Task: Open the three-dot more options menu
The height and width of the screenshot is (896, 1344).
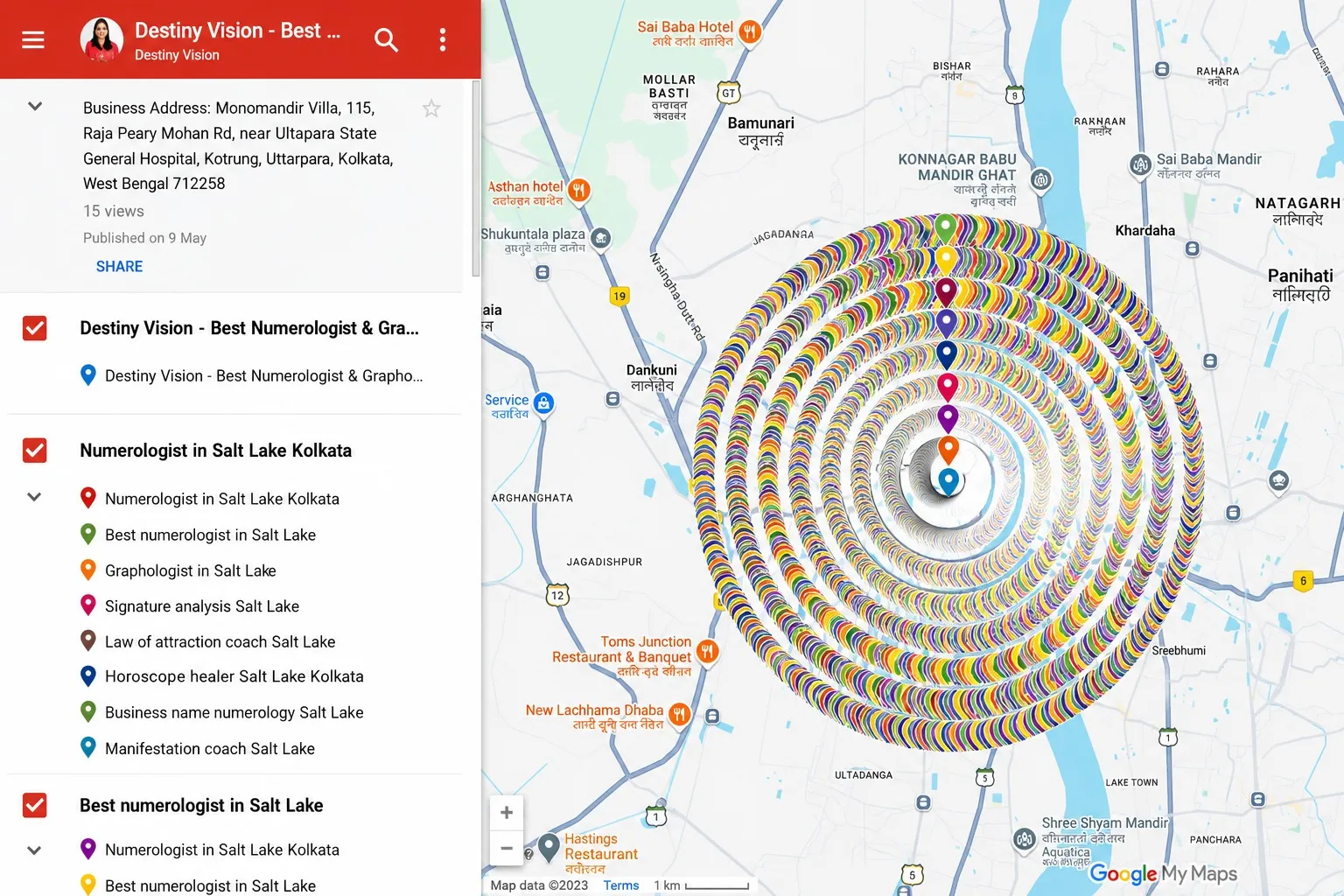Action: [x=443, y=39]
